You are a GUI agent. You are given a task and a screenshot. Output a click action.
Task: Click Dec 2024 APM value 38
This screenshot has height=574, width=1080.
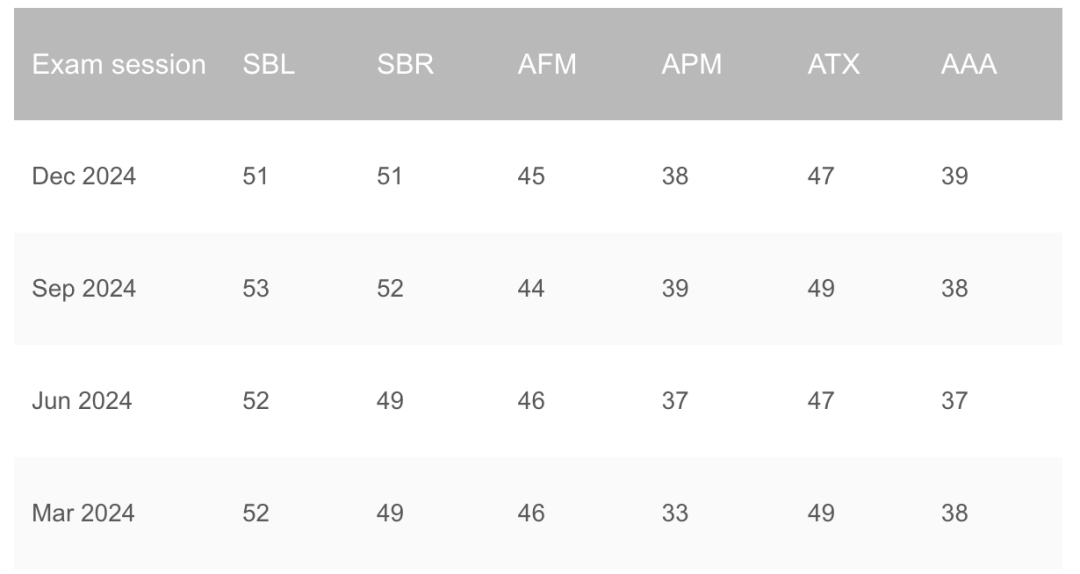(x=675, y=176)
